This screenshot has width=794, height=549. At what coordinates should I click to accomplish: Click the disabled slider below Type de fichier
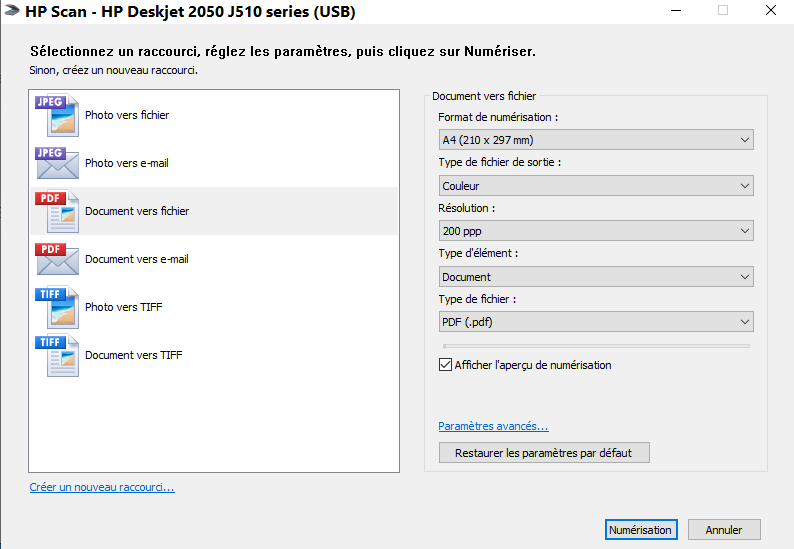point(596,346)
